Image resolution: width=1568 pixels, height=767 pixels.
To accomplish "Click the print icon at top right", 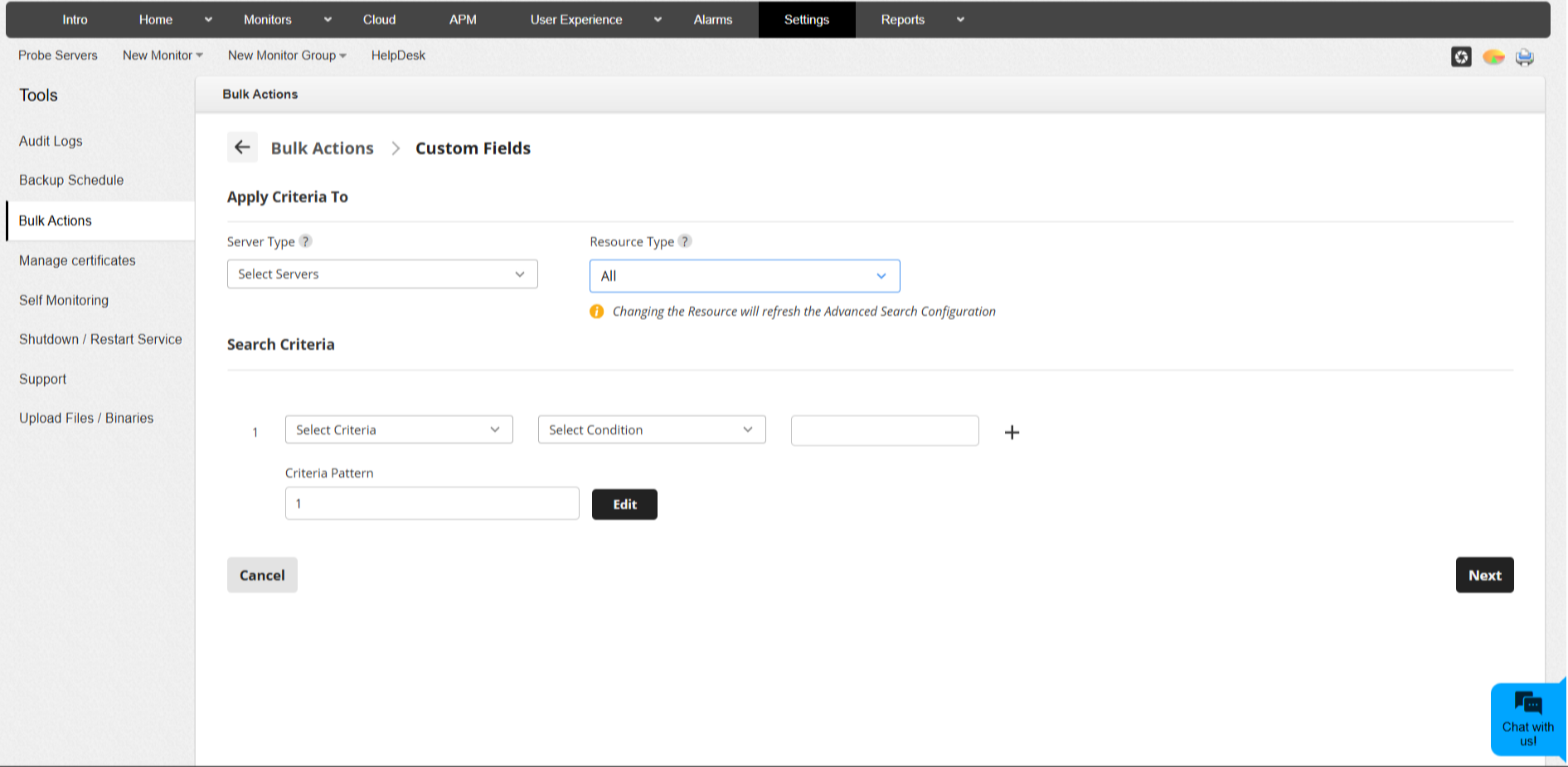I will 1524,56.
